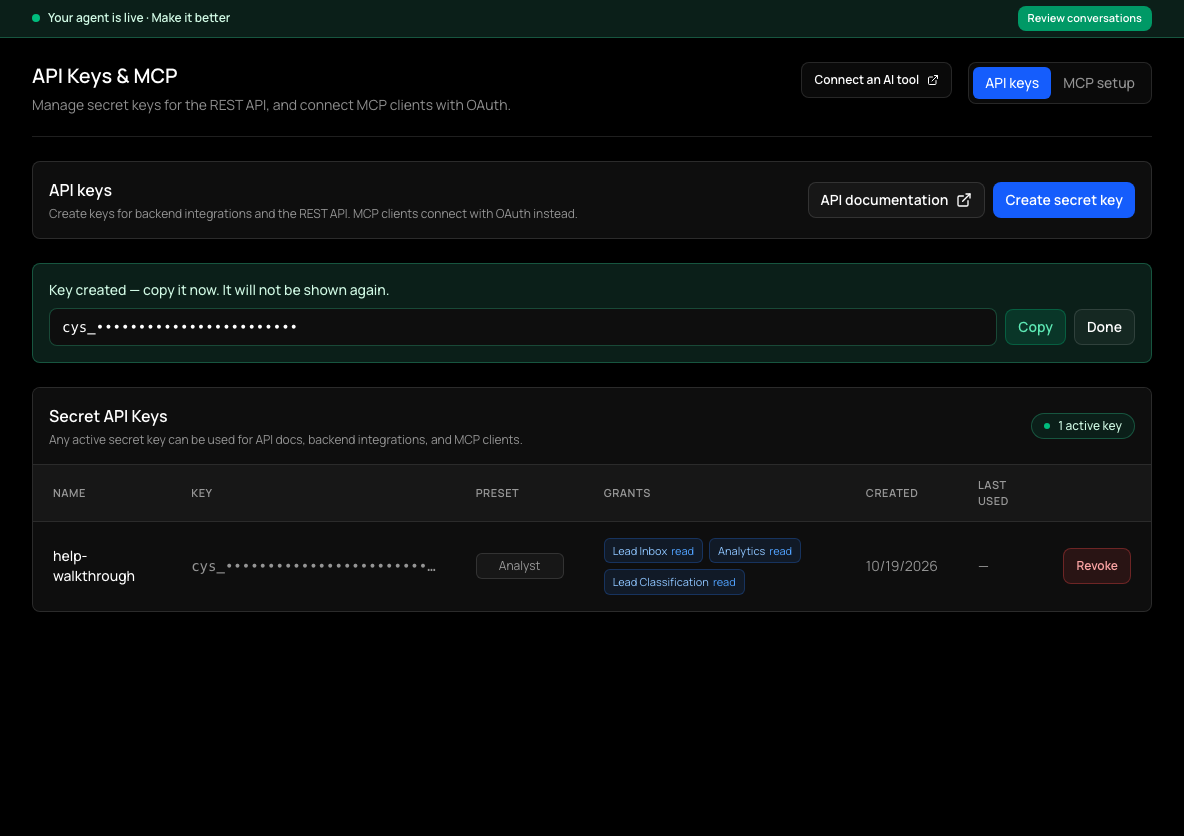Switch to the MCP setup tab
Image resolution: width=1184 pixels, height=836 pixels.
coord(1098,83)
